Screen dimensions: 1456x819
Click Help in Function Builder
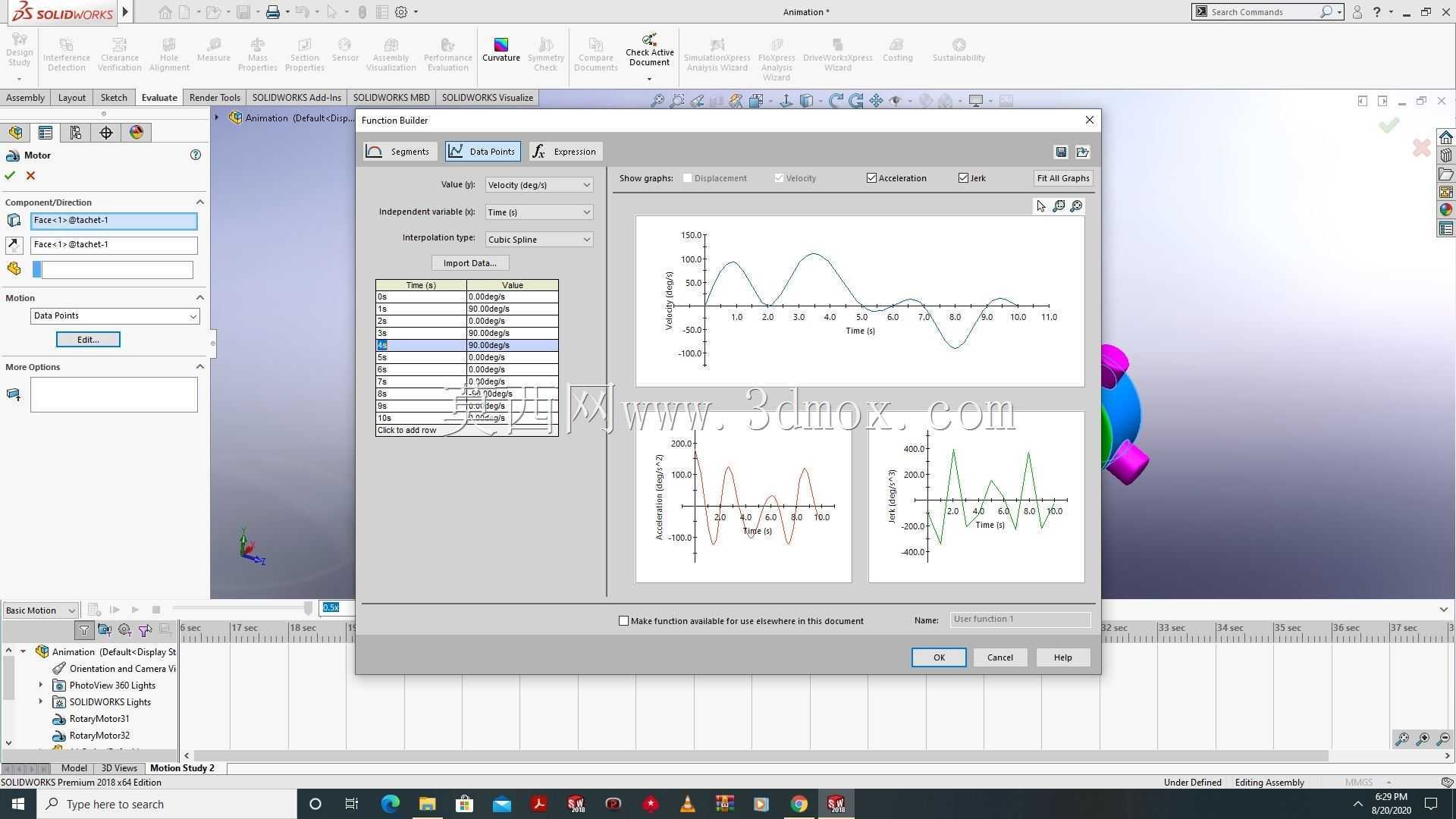pyautogui.click(x=1062, y=657)
